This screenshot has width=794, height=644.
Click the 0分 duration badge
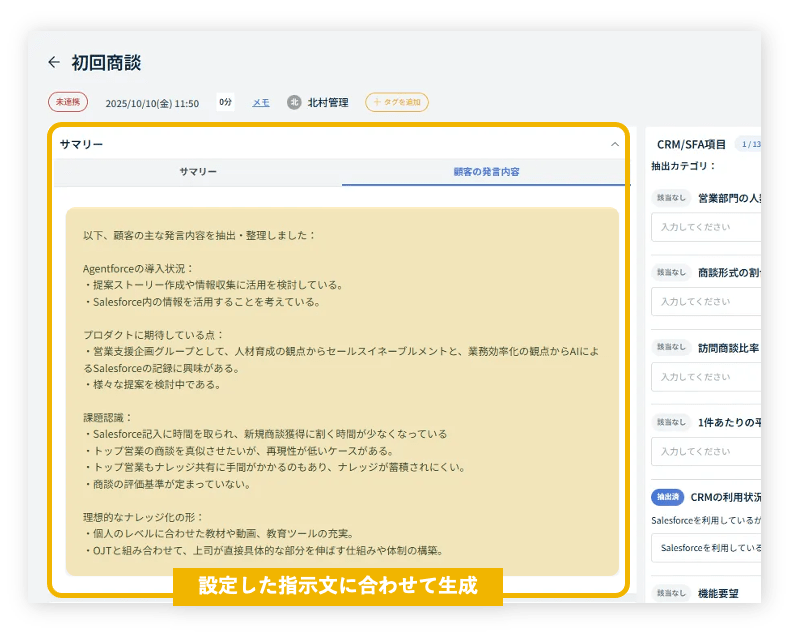point(225,102)
